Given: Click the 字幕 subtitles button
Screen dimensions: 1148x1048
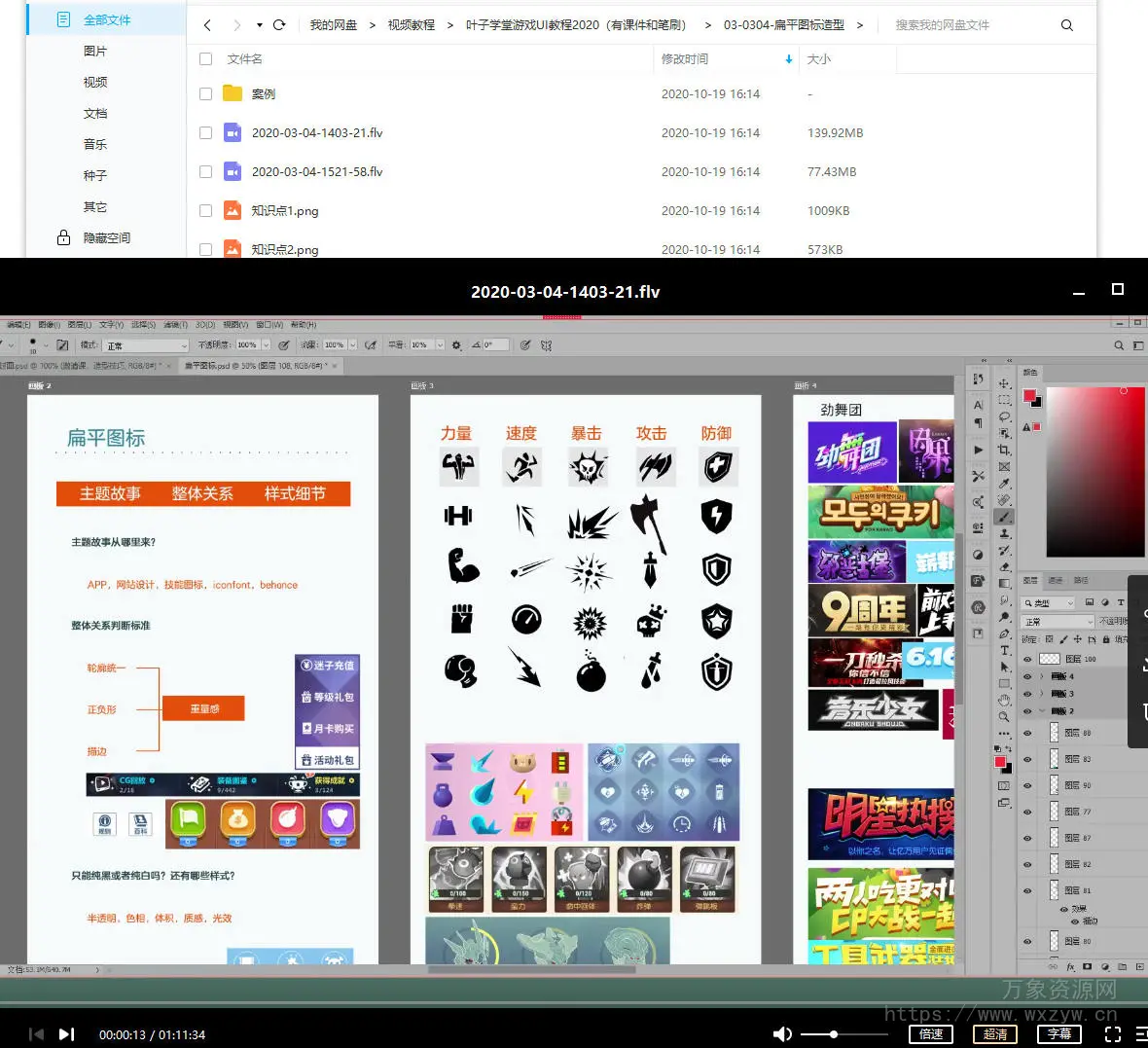Looking at the screenshot, I should [x=1059, y=1034].
